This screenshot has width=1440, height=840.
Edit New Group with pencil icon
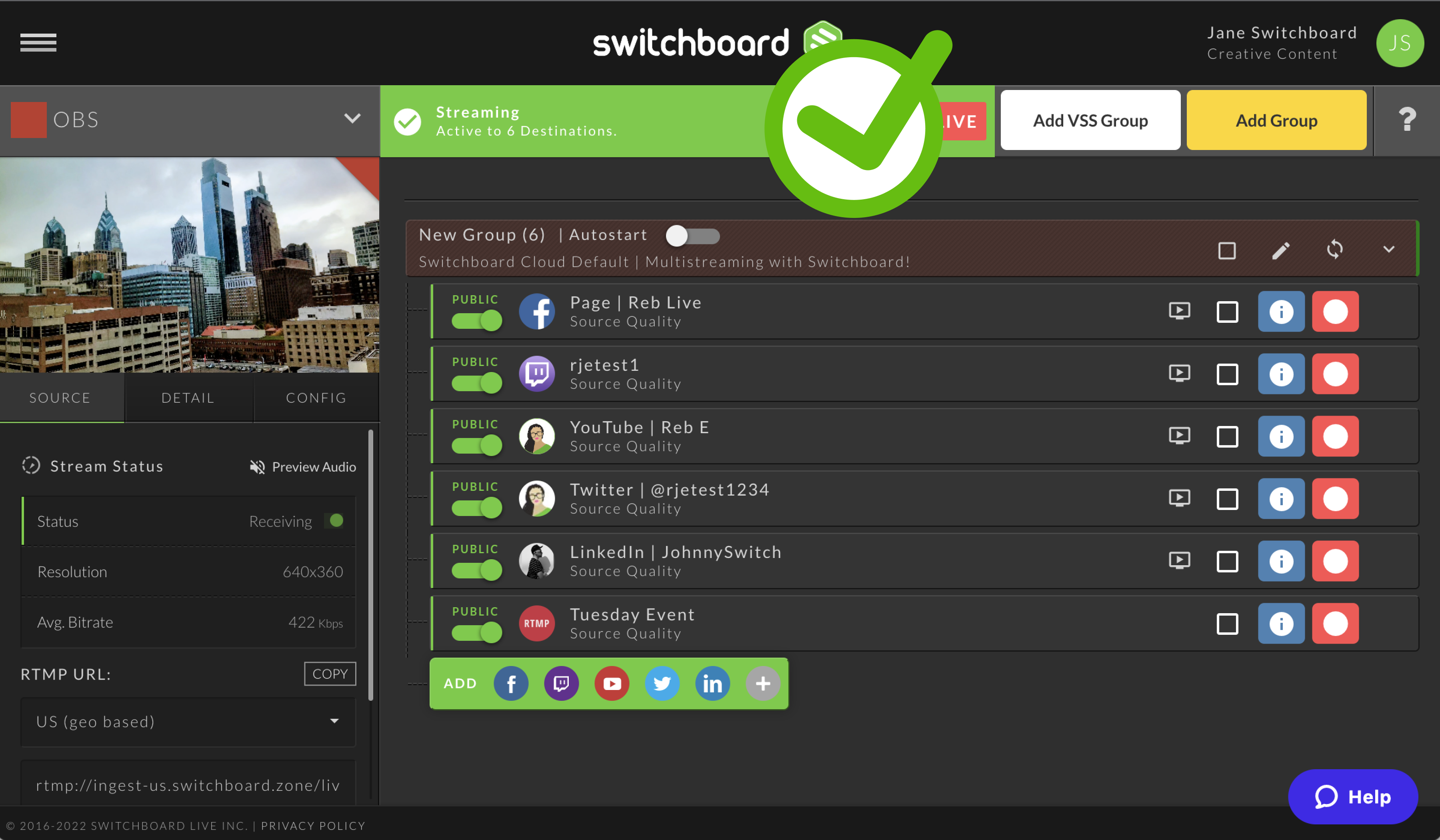click(x=1280, y=250)
